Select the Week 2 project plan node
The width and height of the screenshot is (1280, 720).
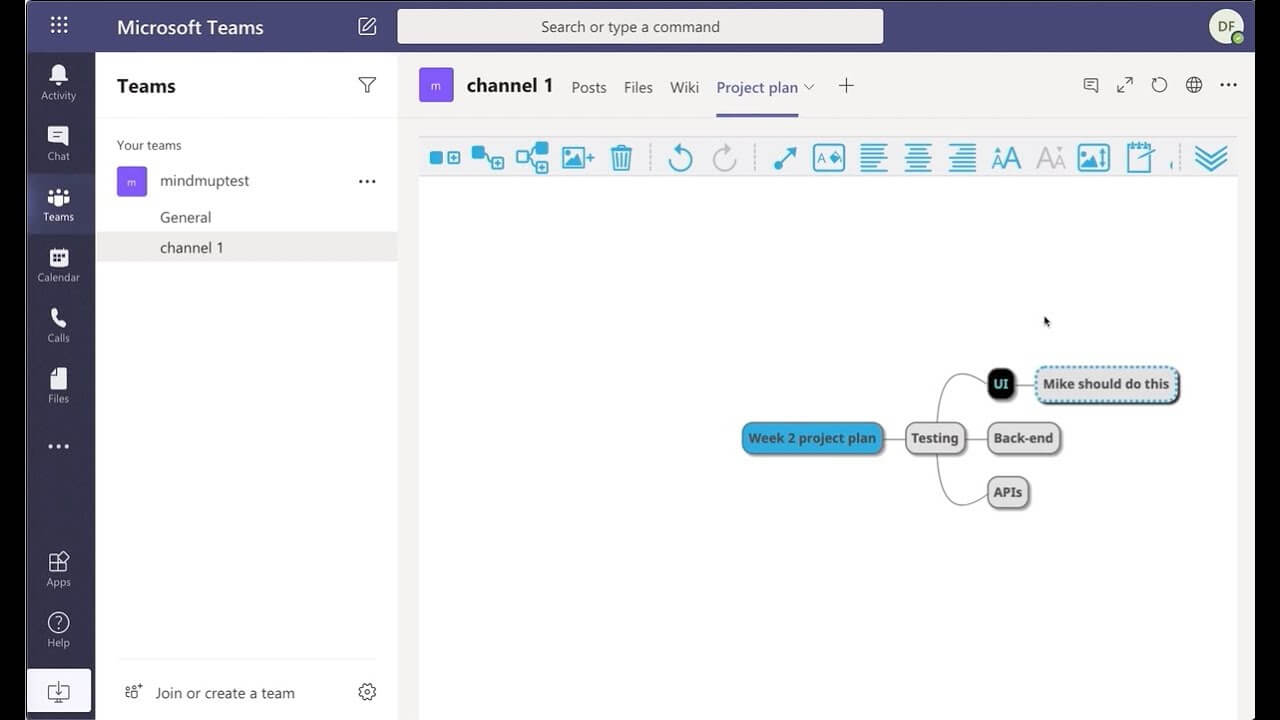point(812,438)
